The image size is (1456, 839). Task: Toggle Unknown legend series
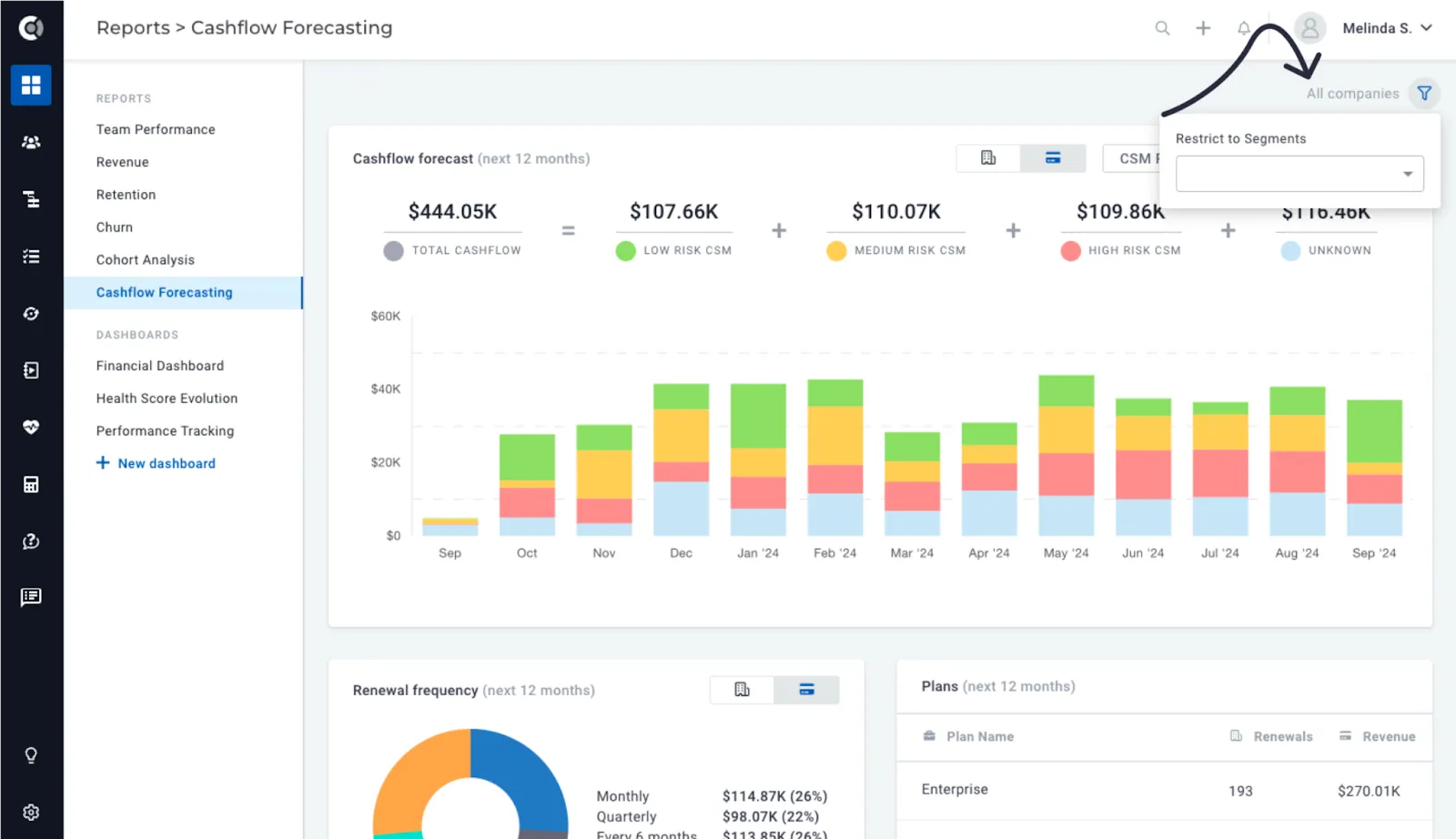click(1326, 250)
